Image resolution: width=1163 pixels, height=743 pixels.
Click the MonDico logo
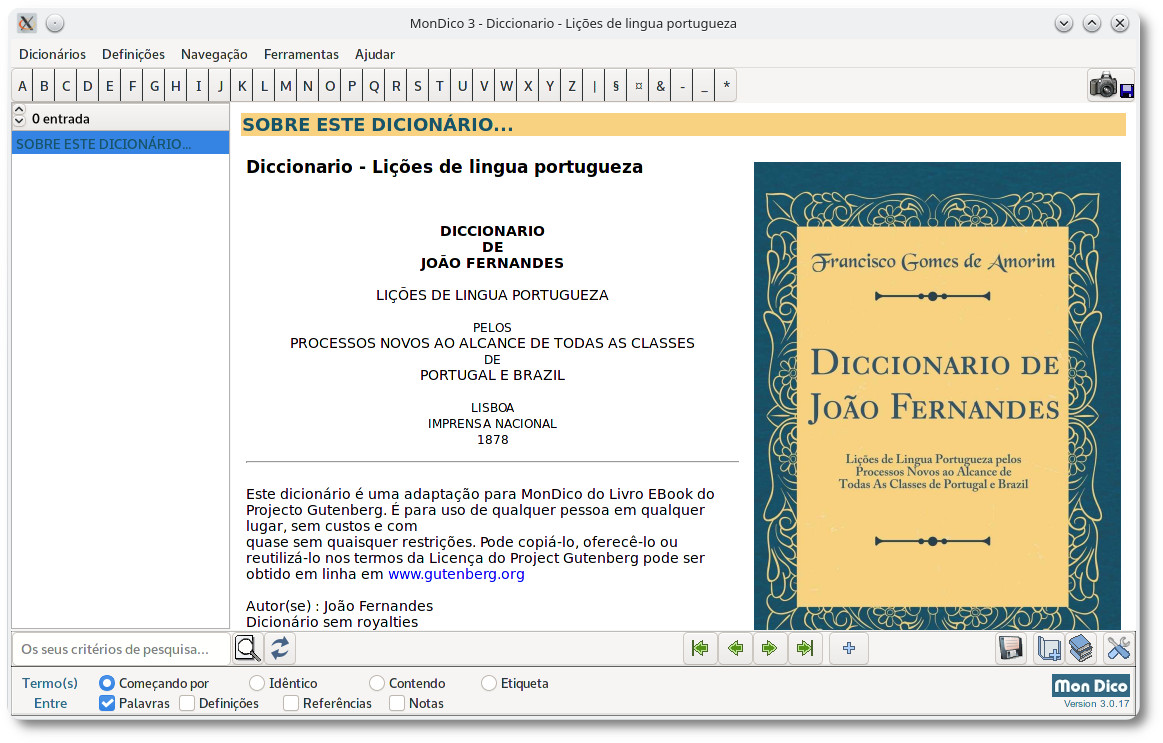pyautogui.click(x=1091, y=686)
